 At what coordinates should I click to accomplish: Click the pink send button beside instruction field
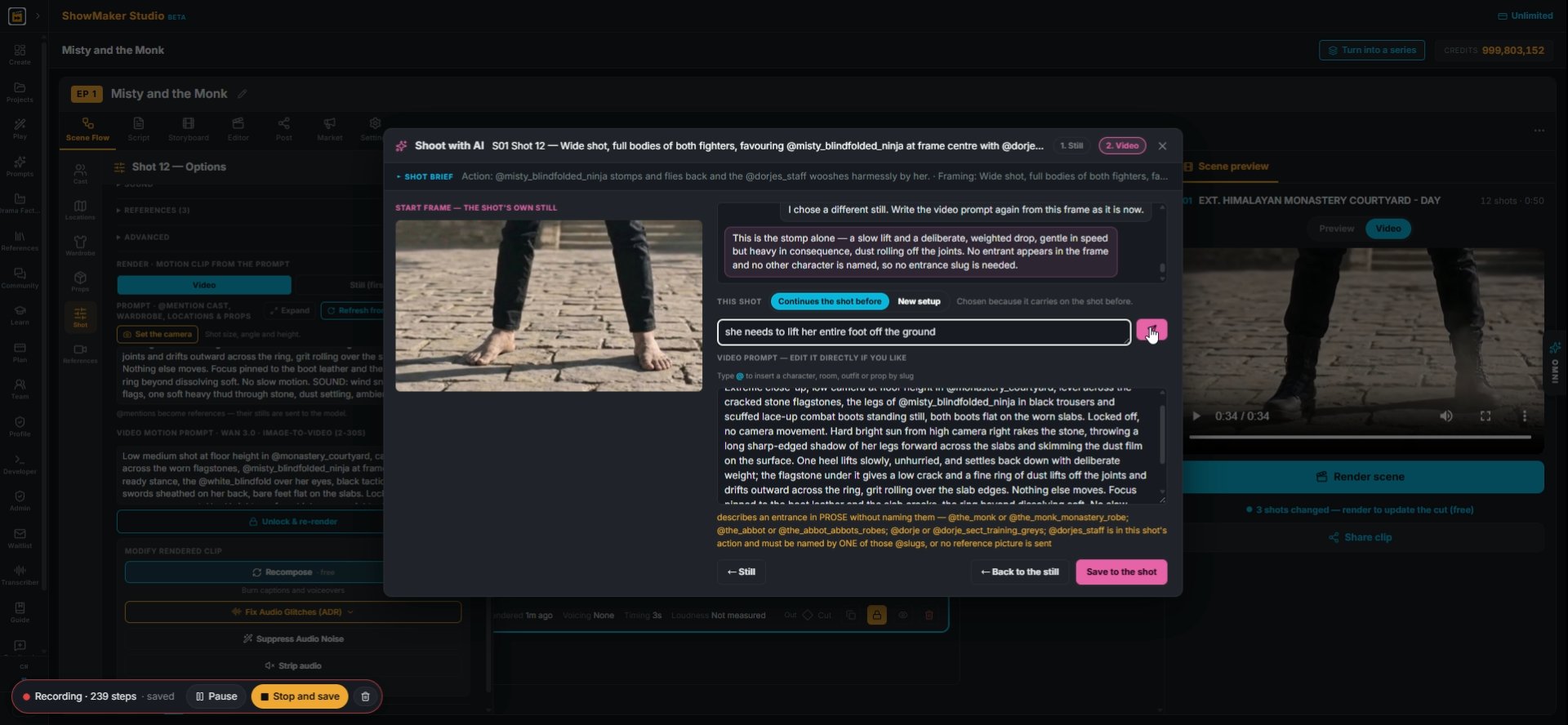coord(1151,331)
